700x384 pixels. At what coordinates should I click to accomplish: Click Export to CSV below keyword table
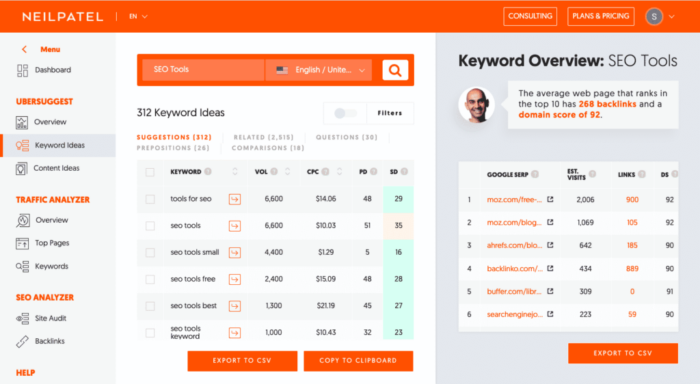click(242, 361)
